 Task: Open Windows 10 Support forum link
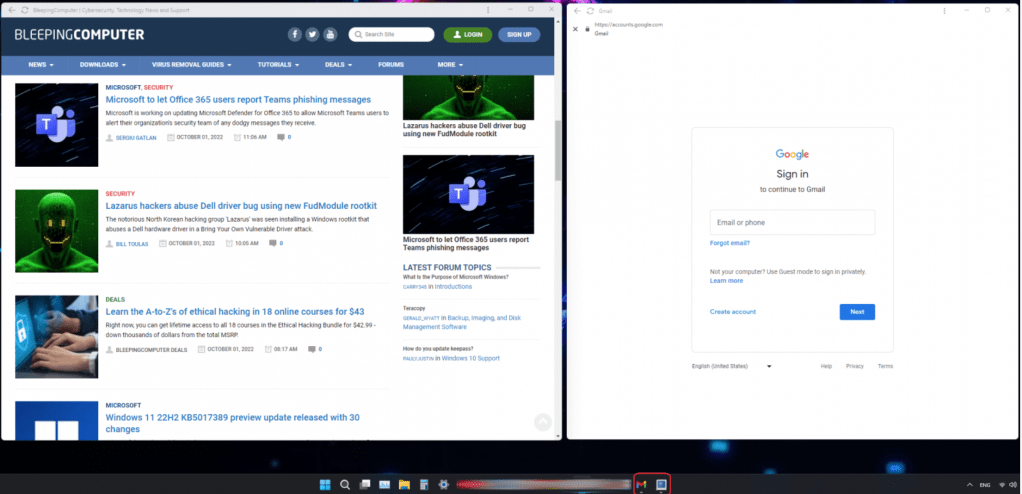click(x=471, y=358)
